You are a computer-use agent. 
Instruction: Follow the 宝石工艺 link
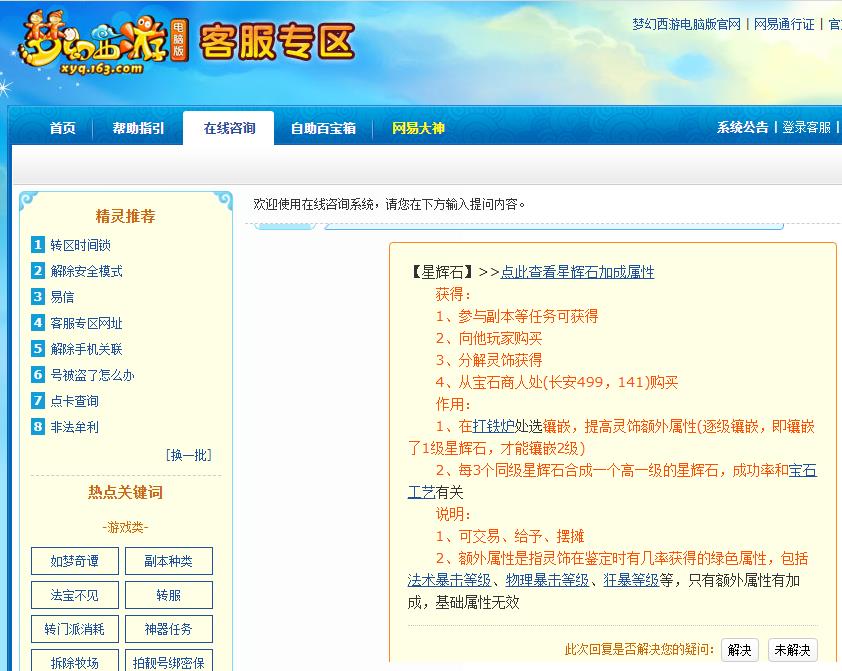[x=803, y=471]
